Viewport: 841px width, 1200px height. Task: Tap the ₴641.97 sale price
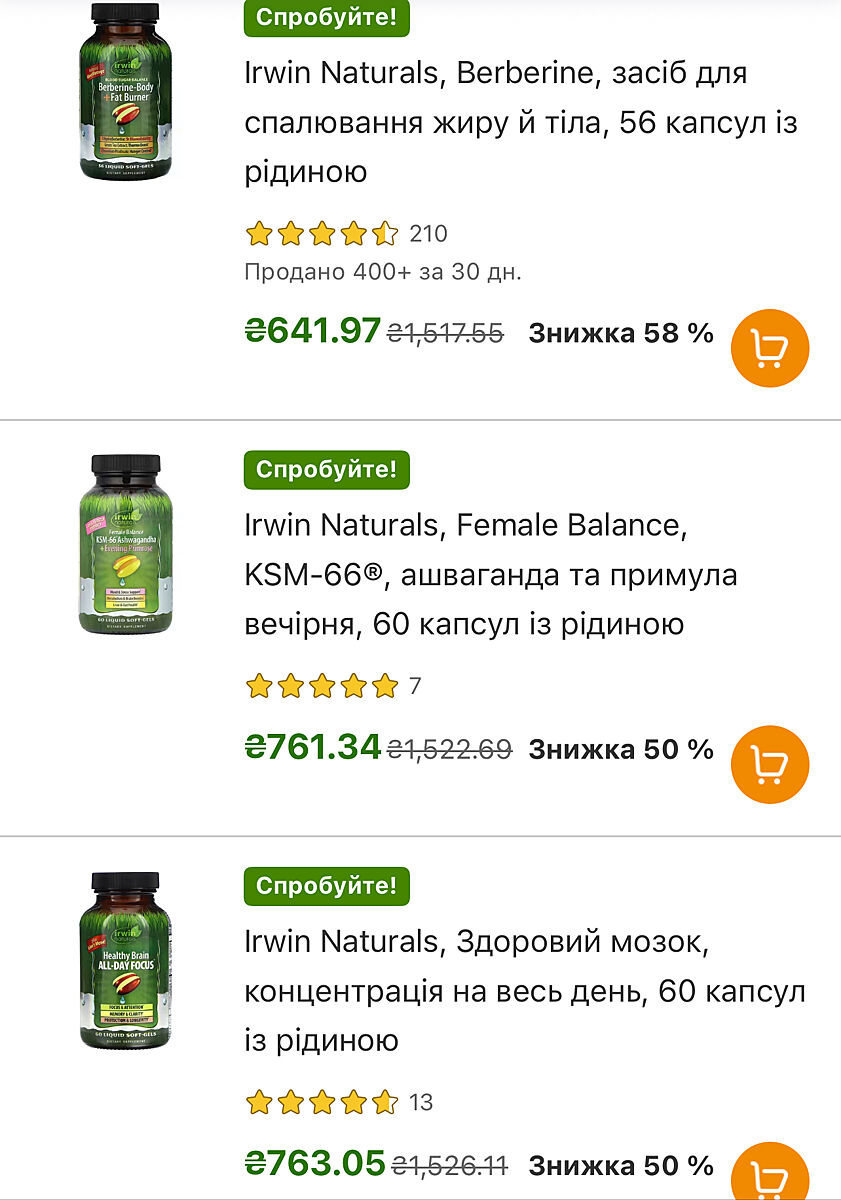coord(313,330)
